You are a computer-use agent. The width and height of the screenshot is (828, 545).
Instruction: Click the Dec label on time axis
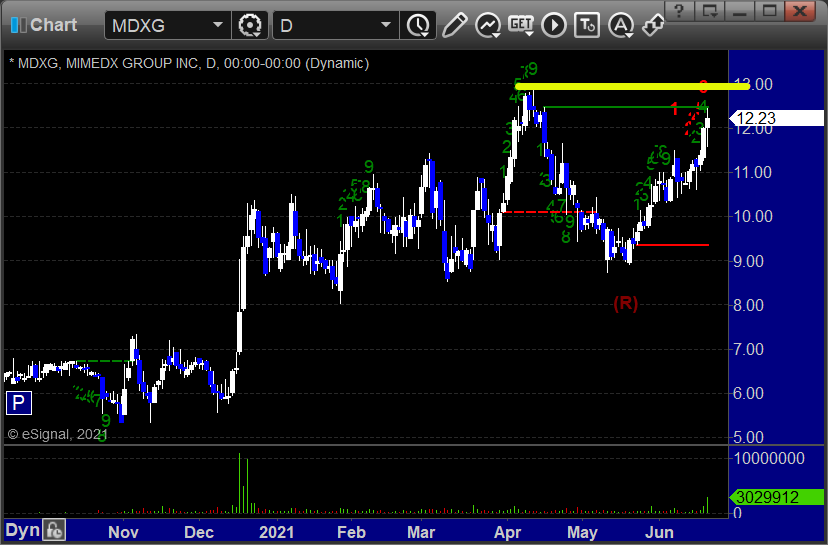pyautogui.click(x=199, y=532)
